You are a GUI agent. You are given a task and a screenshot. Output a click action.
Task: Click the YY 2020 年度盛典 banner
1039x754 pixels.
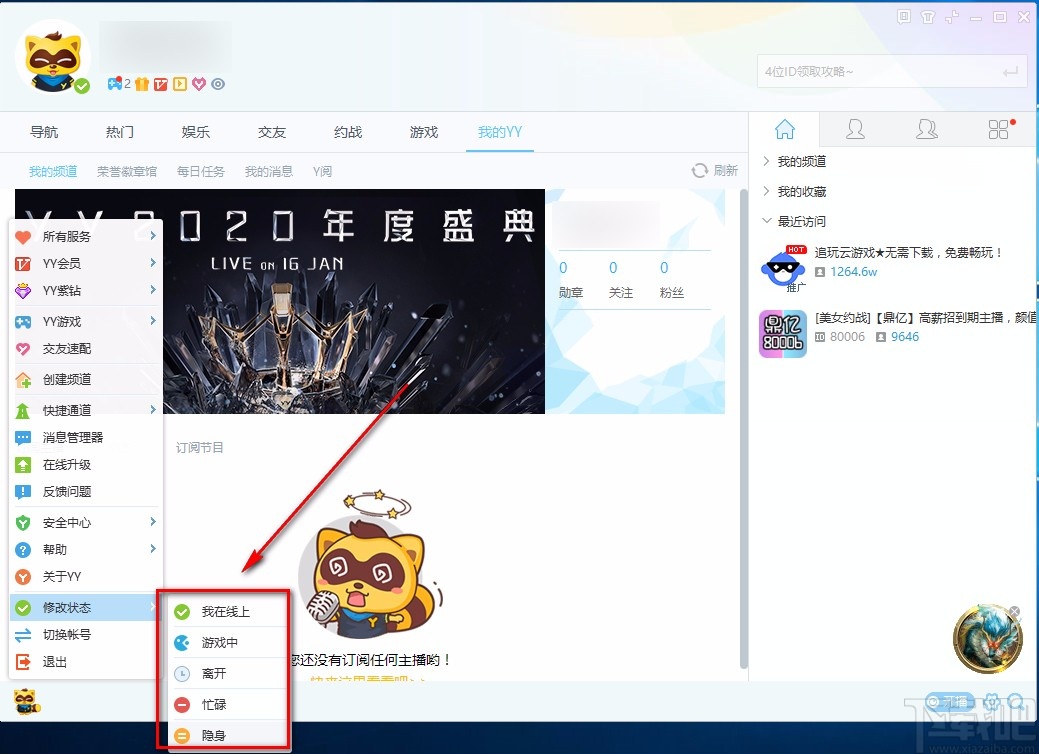[354, 301]
